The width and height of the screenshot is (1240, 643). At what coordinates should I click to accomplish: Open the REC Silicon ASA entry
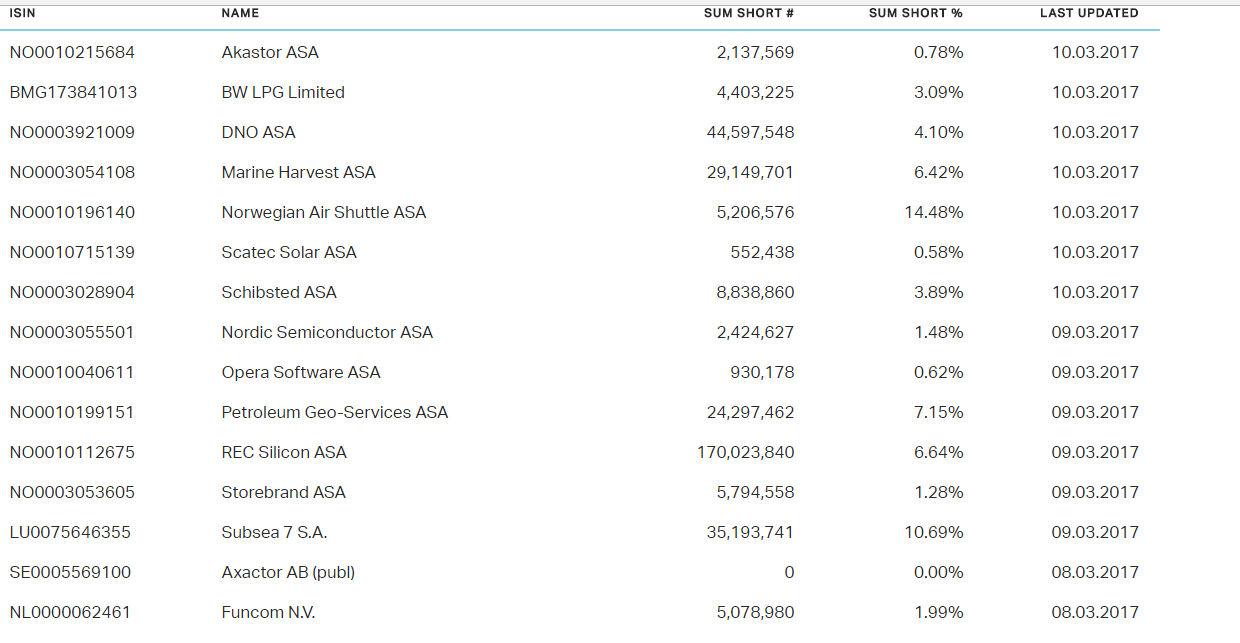click(x=284, y=452)
